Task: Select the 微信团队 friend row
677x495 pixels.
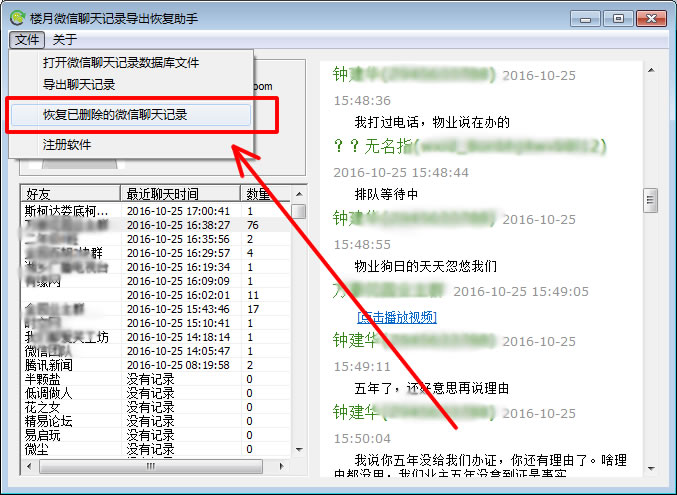Action: [156, 351]
